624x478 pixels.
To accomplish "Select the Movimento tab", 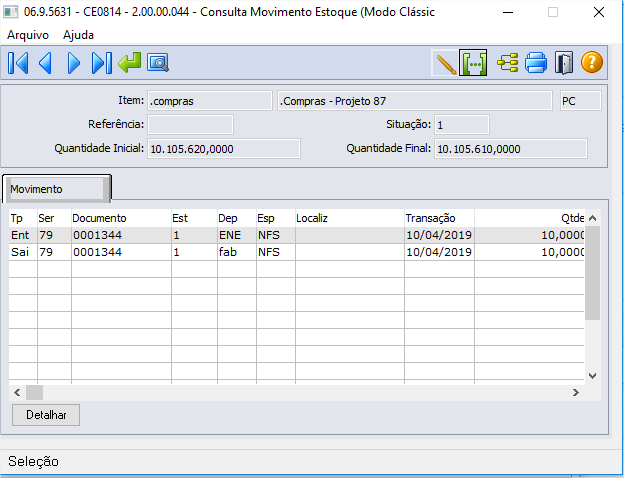I will pos(57,189).
